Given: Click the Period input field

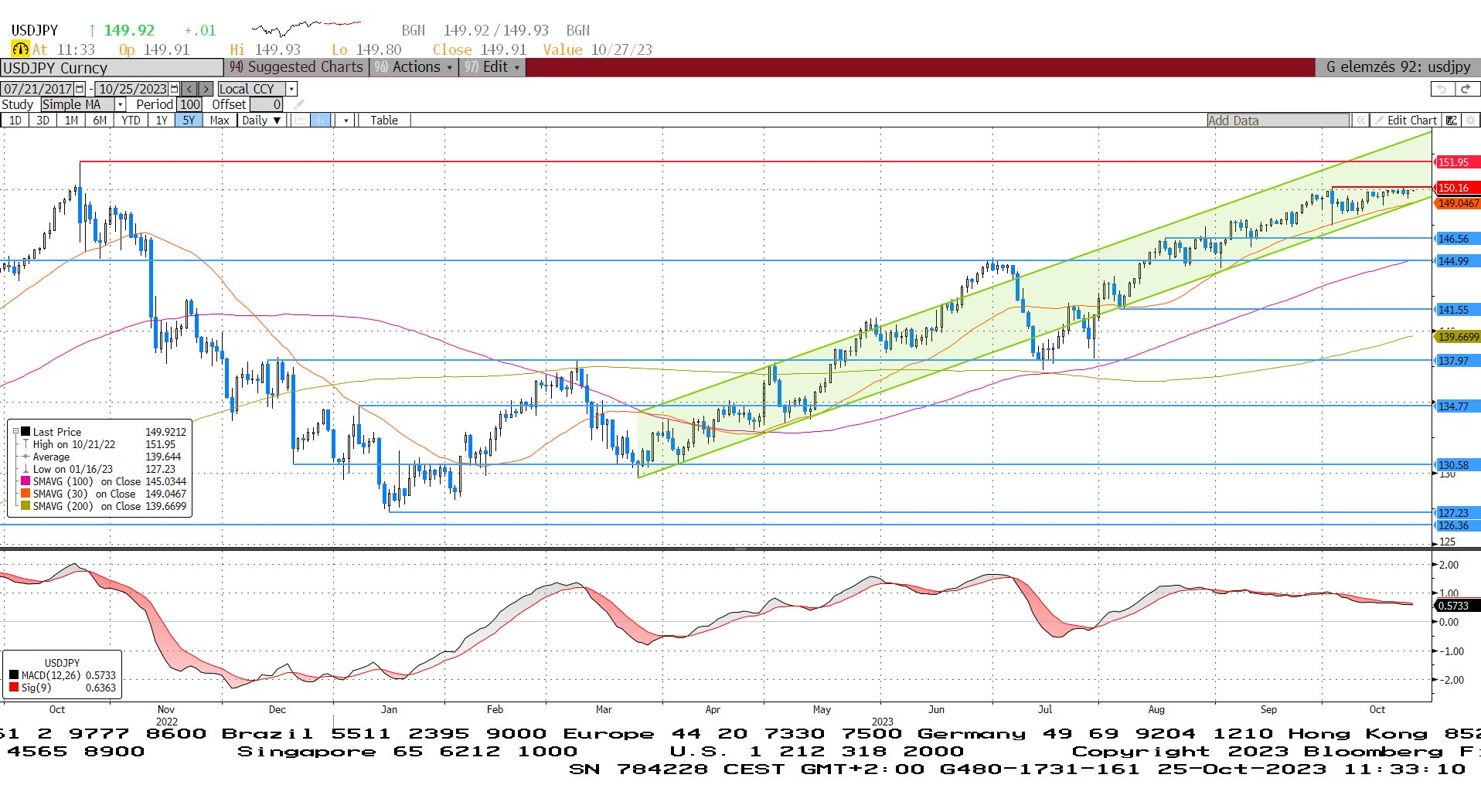Looking at the screenshot, I should [x=189, y=104].
